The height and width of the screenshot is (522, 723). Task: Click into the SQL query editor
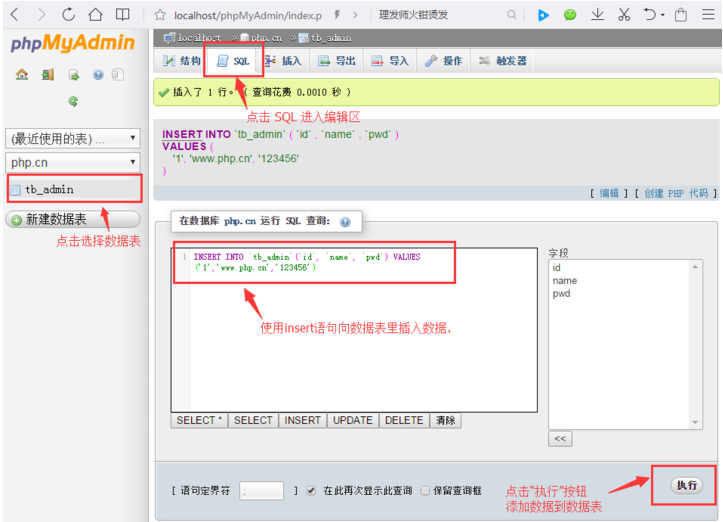(354, 330)
